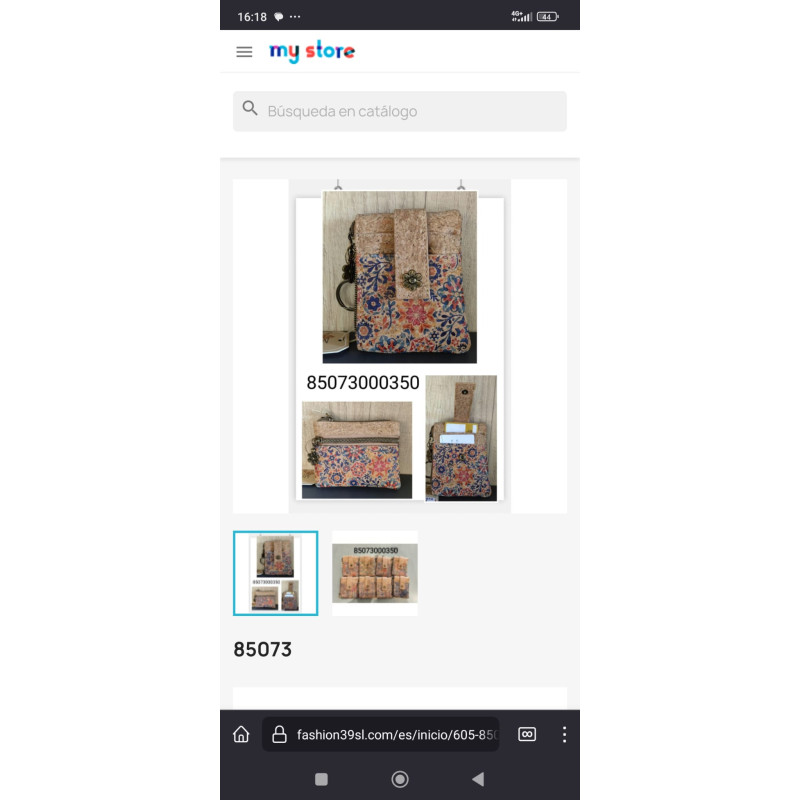800x800 pixels.
Task: Open the three-dot browser menu
Action: tap(564, 735)
